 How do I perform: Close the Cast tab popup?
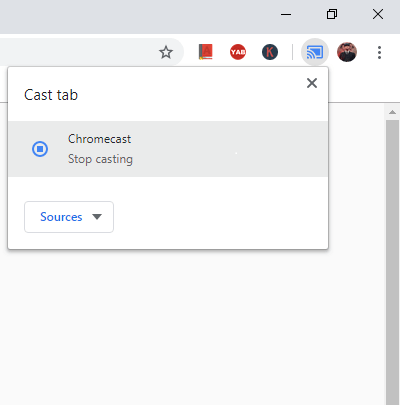pos(312,83)
